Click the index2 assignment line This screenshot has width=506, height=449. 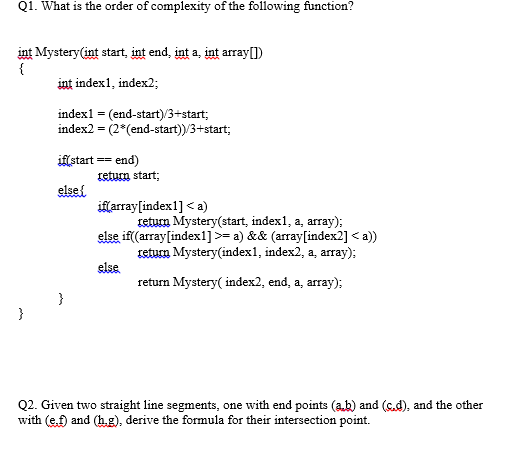pyautogui.click(x=144, y=129)
